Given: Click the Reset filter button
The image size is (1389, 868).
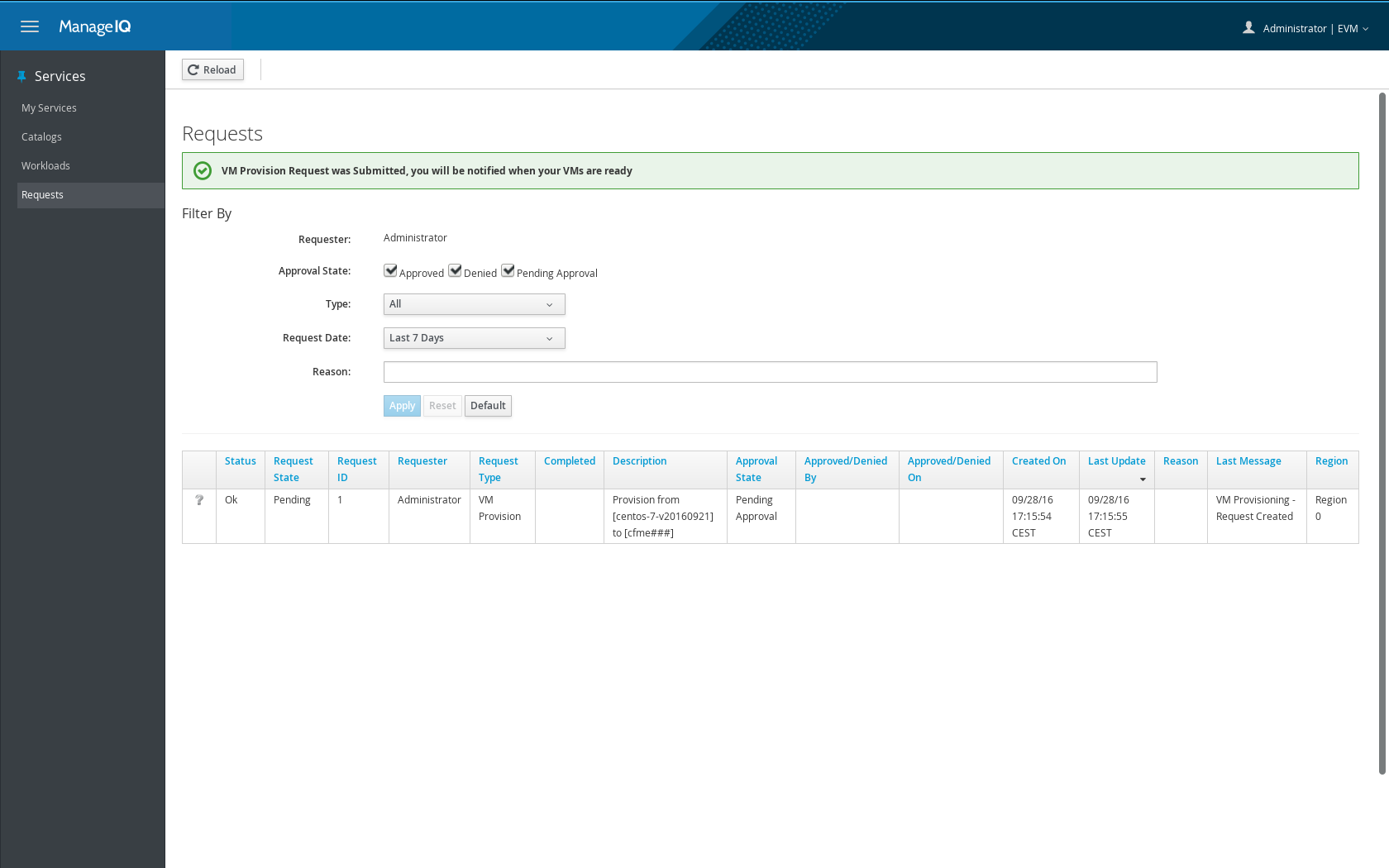Looking at the screenshot, I should (442, 406).
